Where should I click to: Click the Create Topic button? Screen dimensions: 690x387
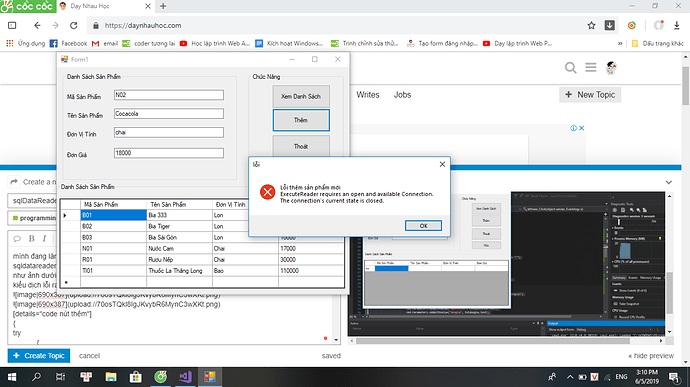[x=39, y=356]
